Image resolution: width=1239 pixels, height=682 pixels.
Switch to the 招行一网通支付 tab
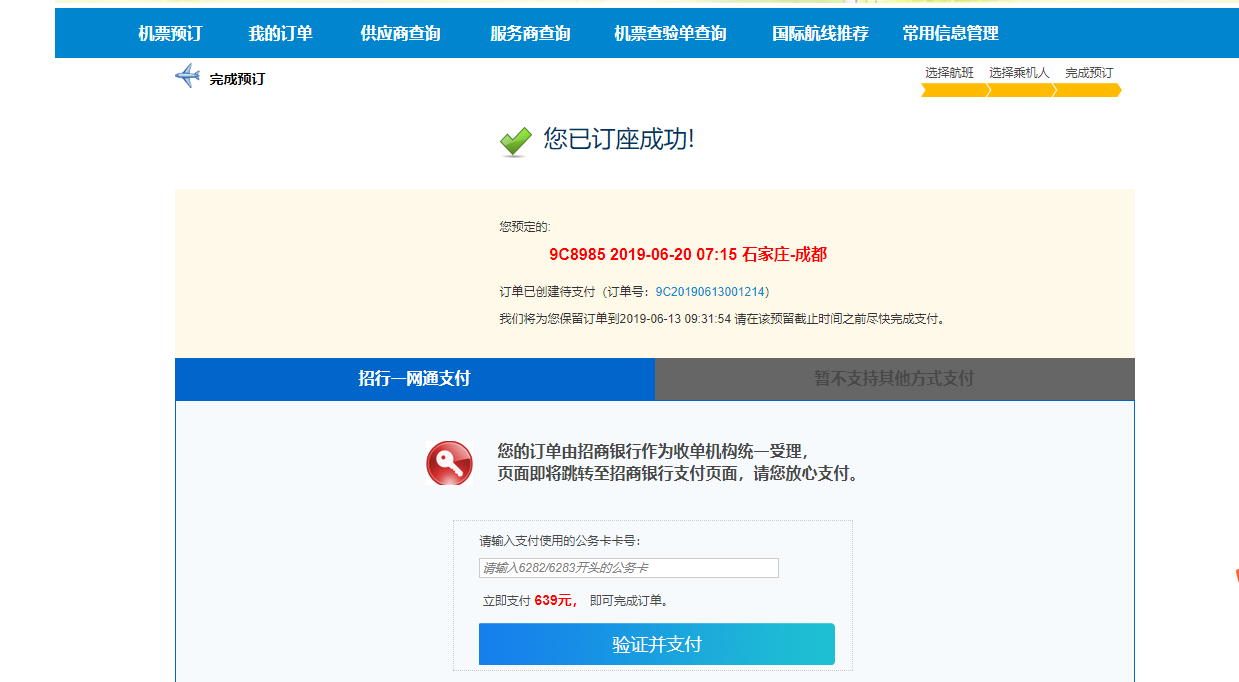pos(414,379)
